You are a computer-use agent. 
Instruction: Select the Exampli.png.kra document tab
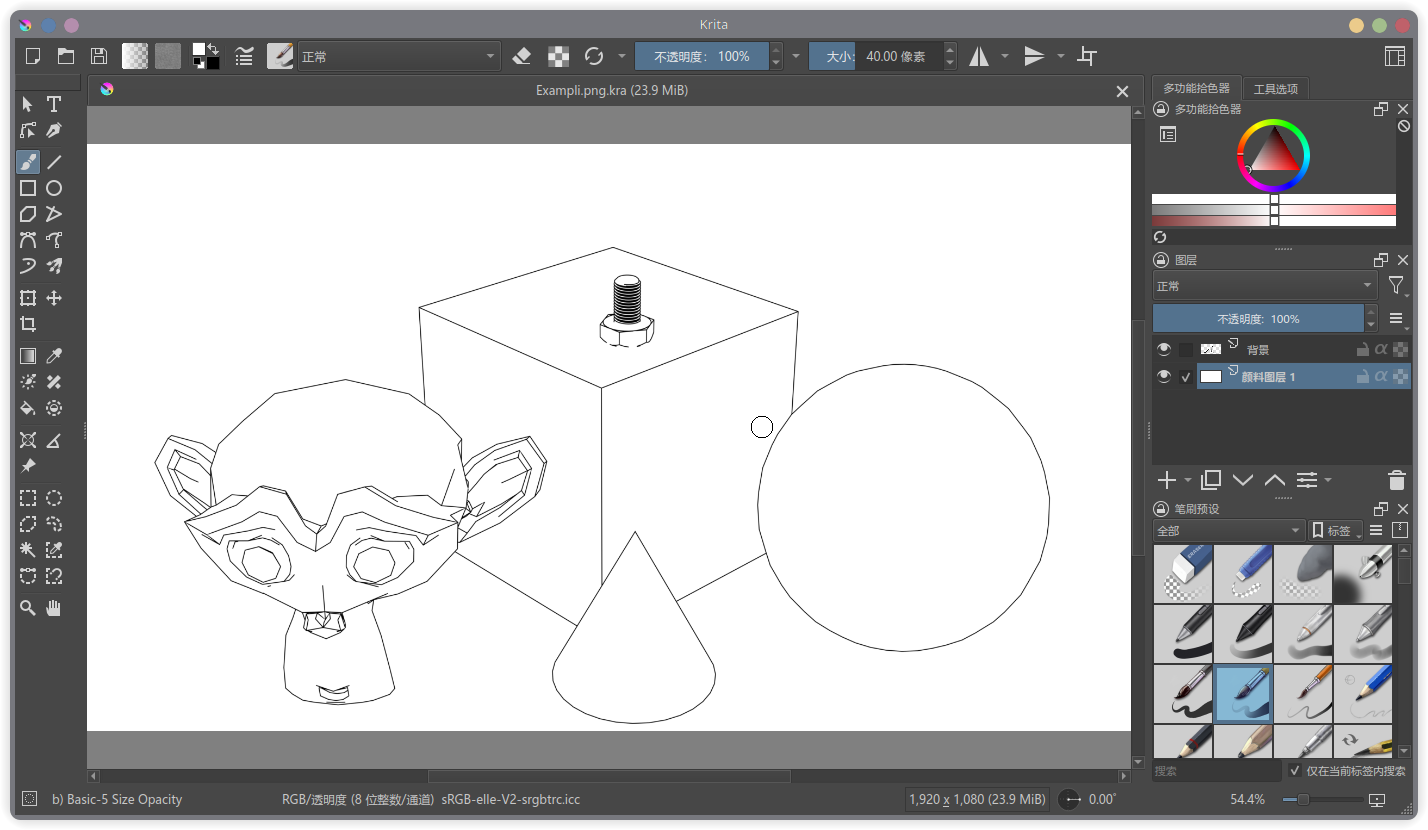coord(611,90)
